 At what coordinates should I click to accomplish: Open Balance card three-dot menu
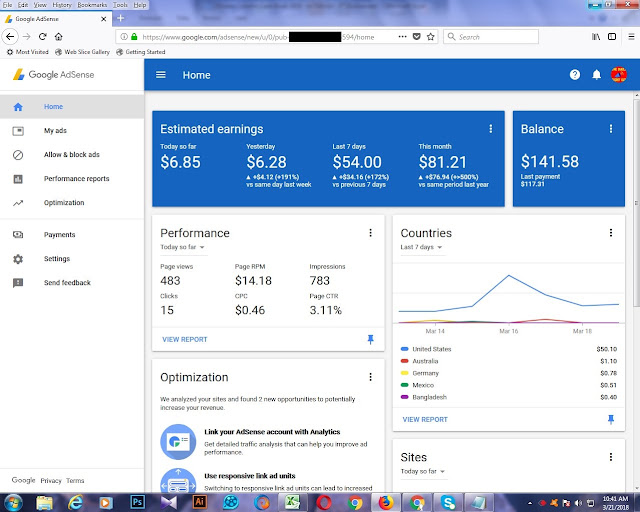coord(611,129)
